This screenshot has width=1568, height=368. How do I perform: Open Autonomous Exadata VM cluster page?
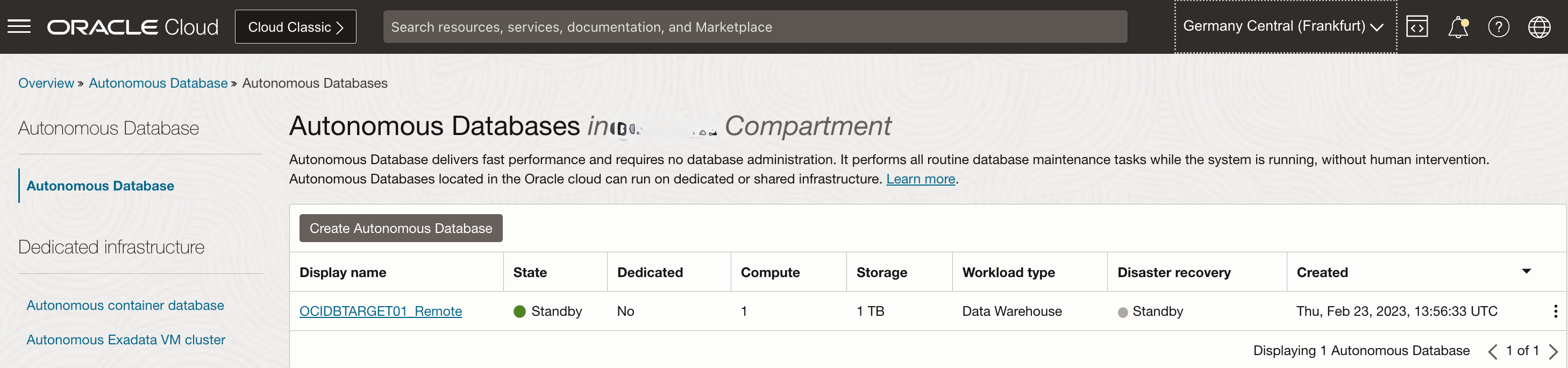pos(126,339)
